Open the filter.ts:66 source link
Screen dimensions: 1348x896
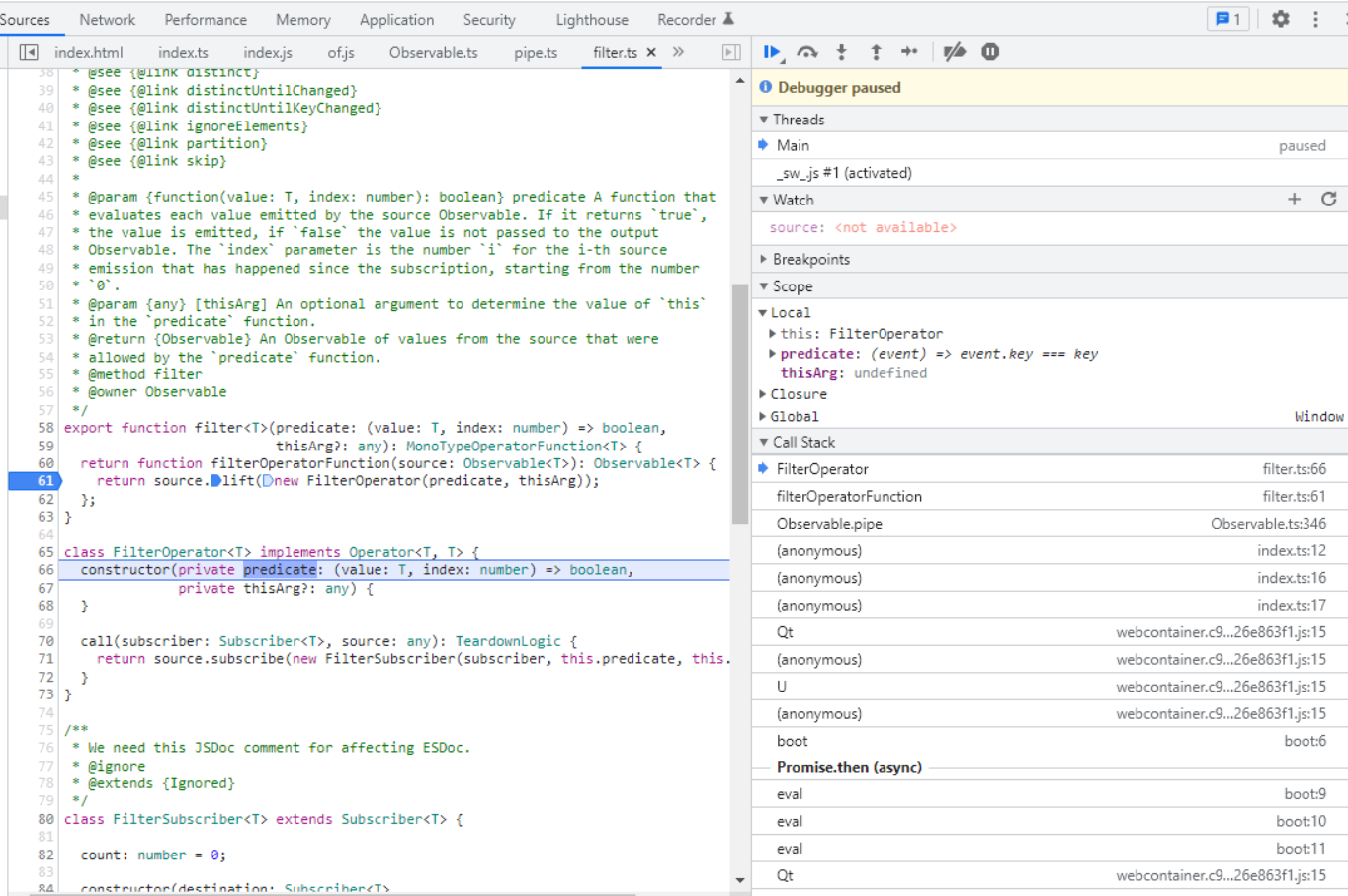click(x=1294, y=469)
